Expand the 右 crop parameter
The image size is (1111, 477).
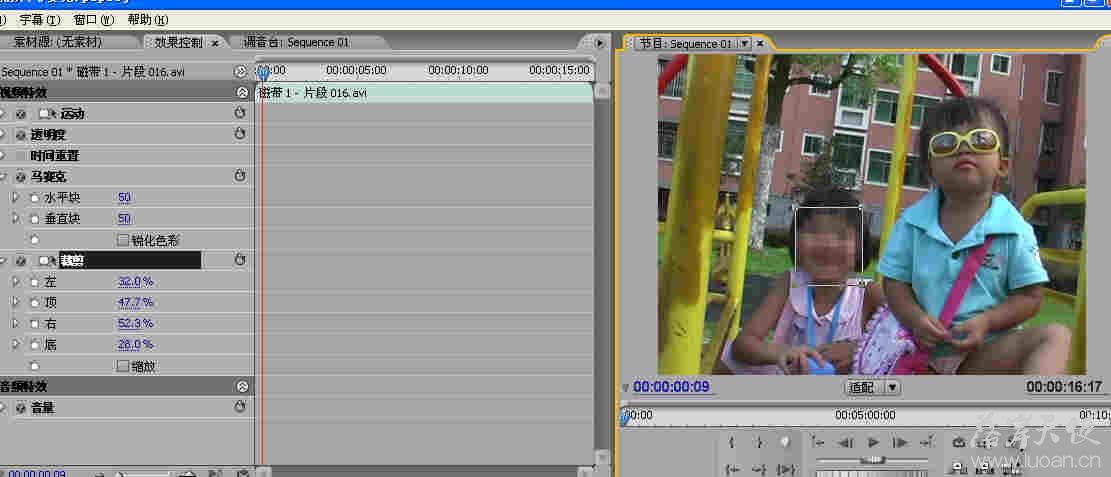click(x=16, y=324)
